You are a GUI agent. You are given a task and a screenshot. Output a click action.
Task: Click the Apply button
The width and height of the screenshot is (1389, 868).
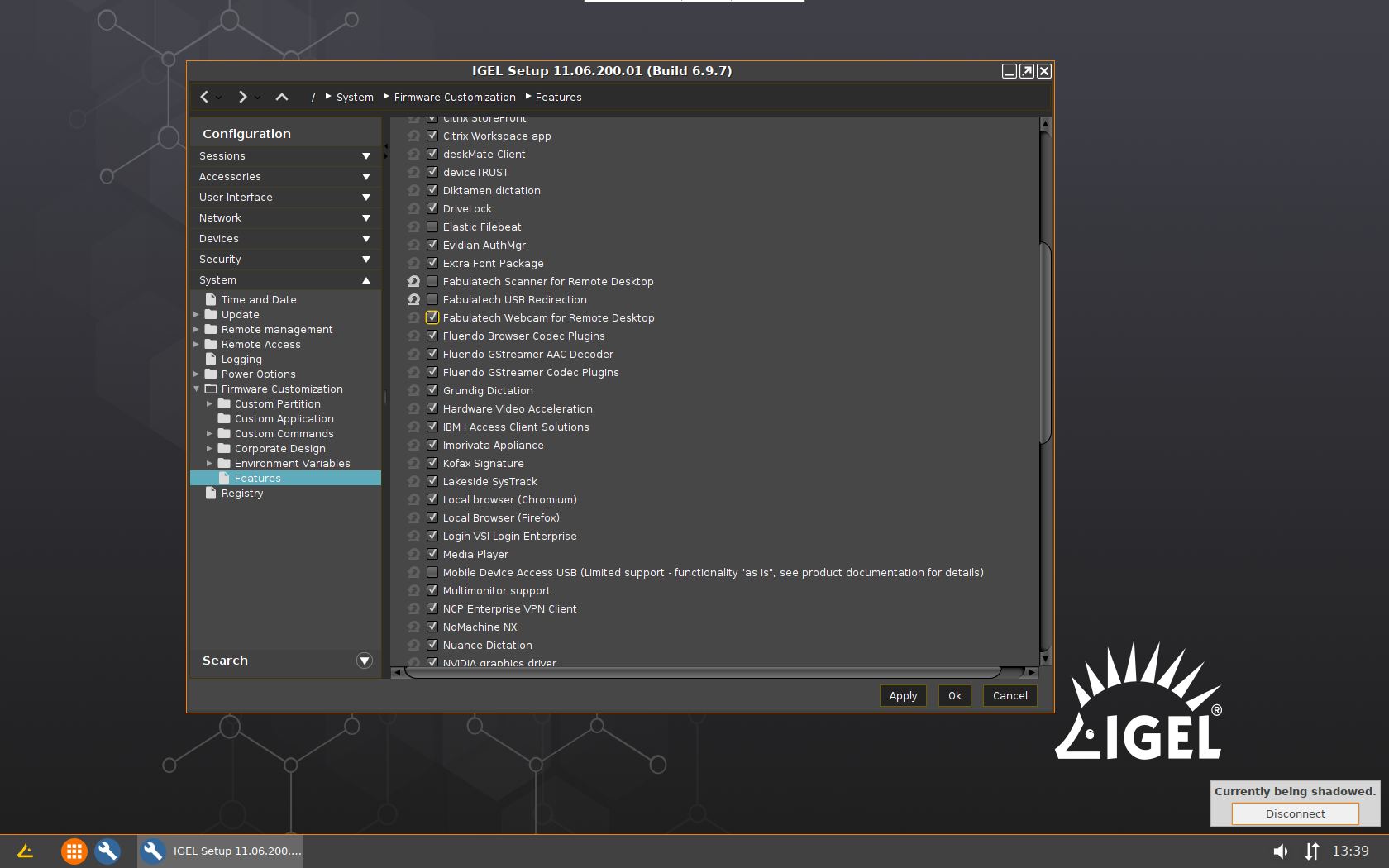903,696
